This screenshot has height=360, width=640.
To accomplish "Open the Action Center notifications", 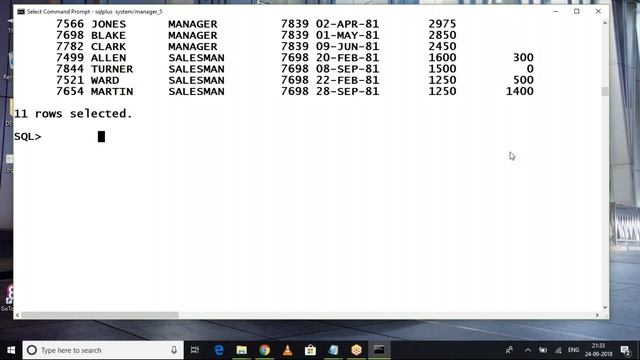I will pyautogui.click(x=625, y=350).
